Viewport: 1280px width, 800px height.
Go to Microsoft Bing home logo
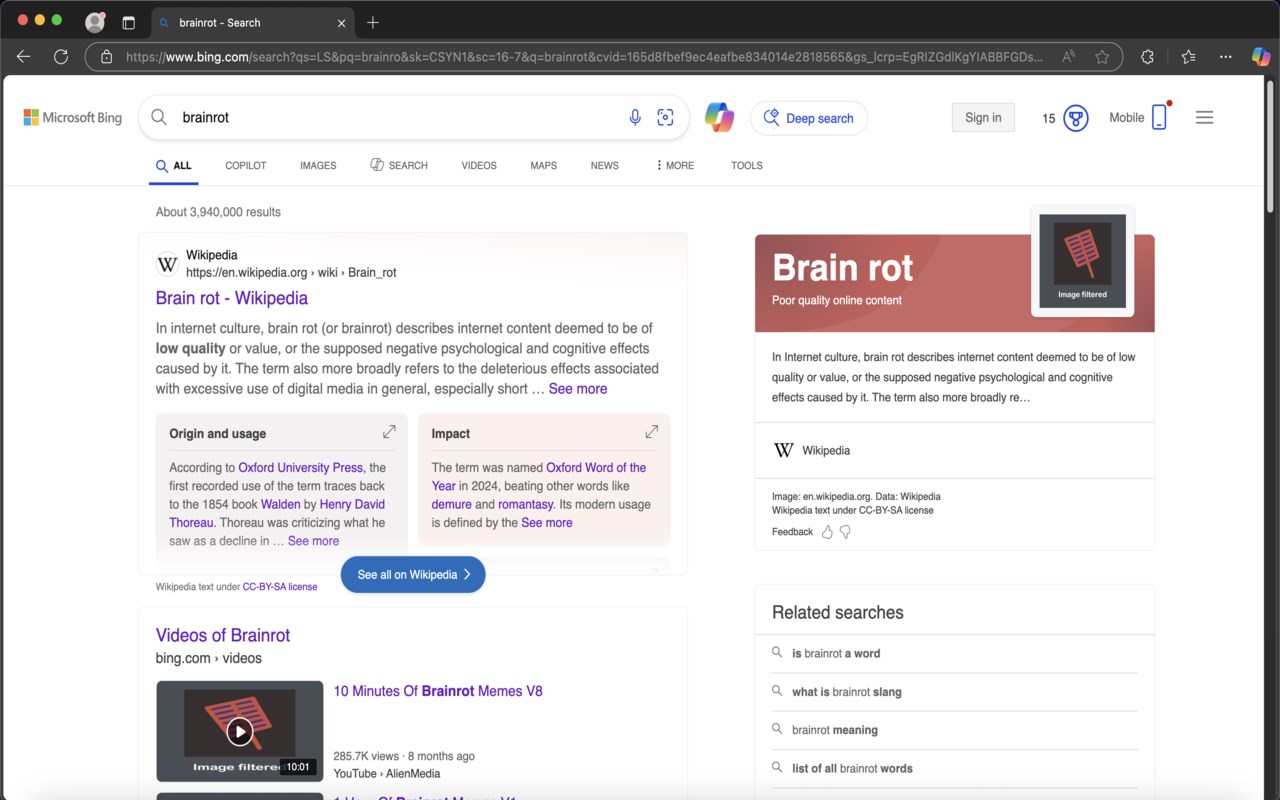(x=73, y=118)
